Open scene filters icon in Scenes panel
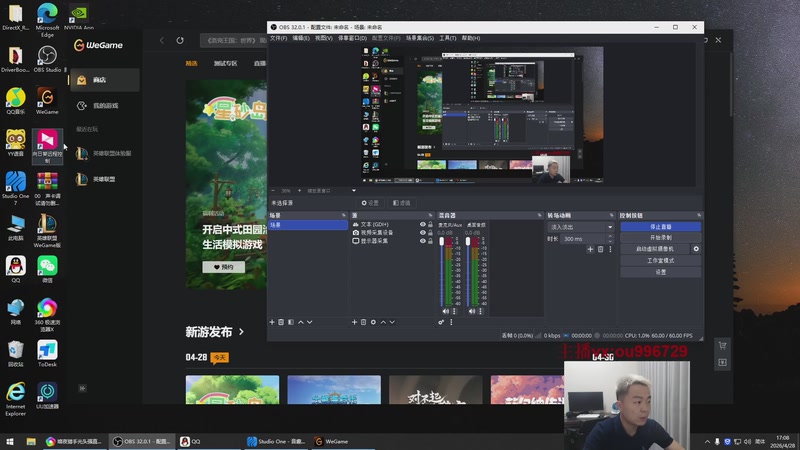This screenshot has height=450, width=800. click(x=291, y=322)
